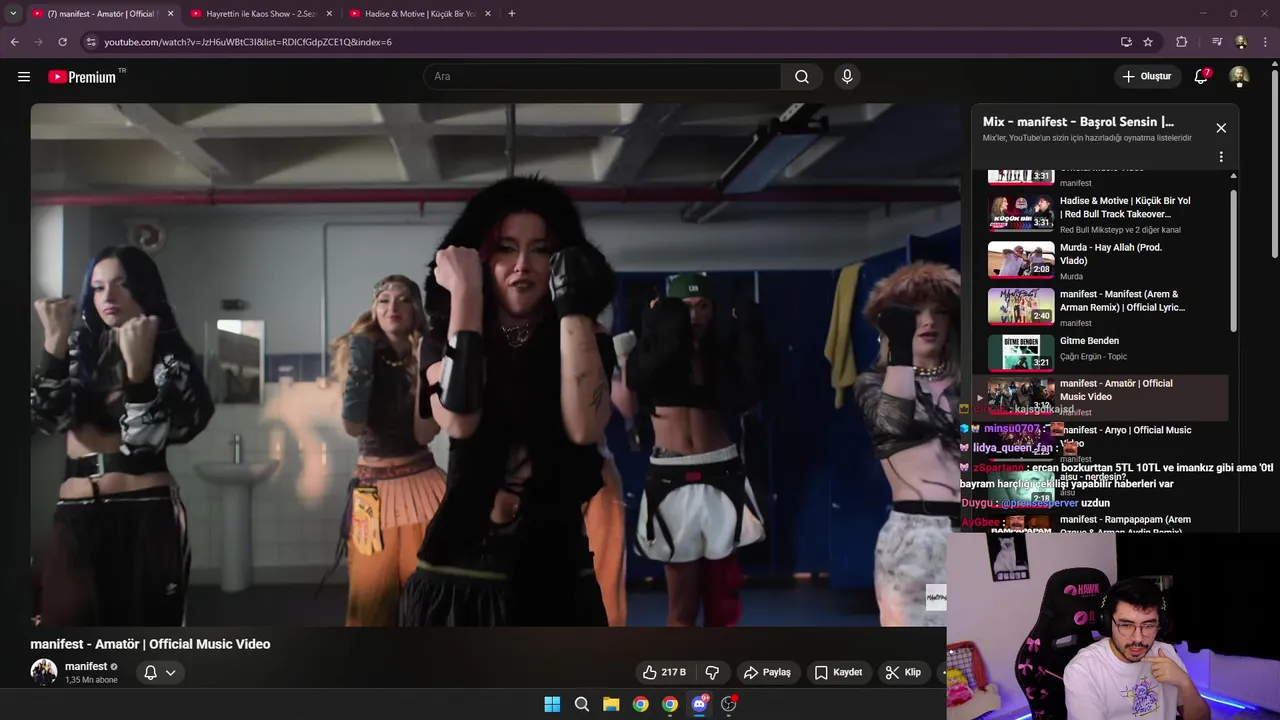
Task: Open the browser media control icon
Action: click(1217, 42)
